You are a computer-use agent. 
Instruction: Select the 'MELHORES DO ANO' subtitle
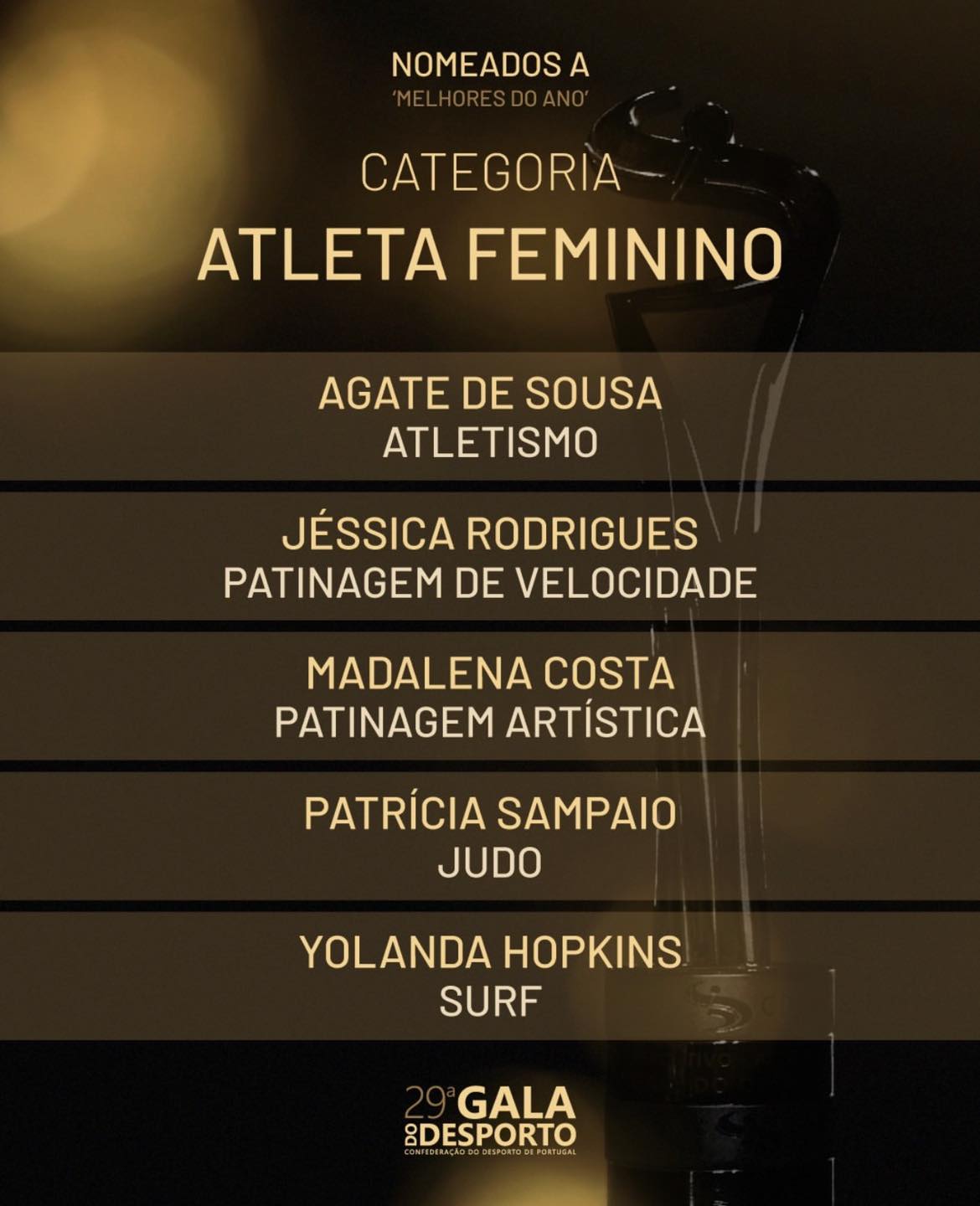pyautogui.click(x=490, y=98)
